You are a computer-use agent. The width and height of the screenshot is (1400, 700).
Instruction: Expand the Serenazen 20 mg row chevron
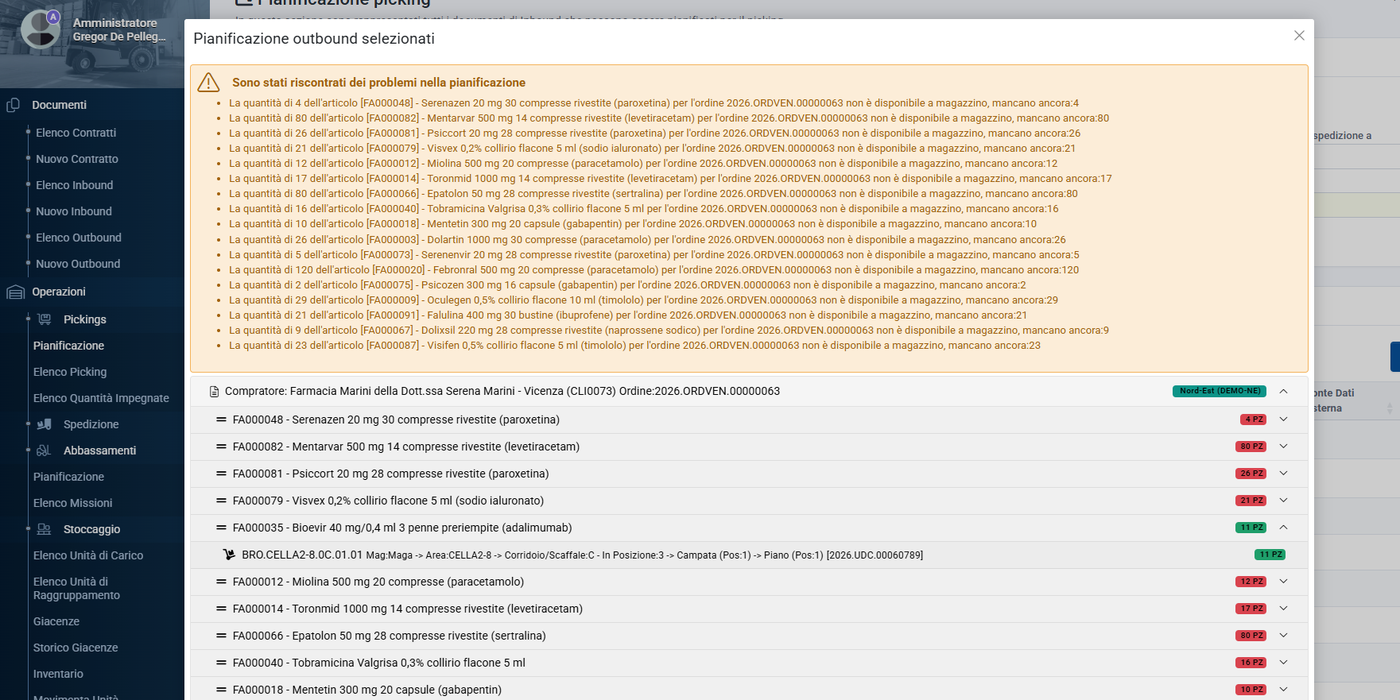(1284, 419)
